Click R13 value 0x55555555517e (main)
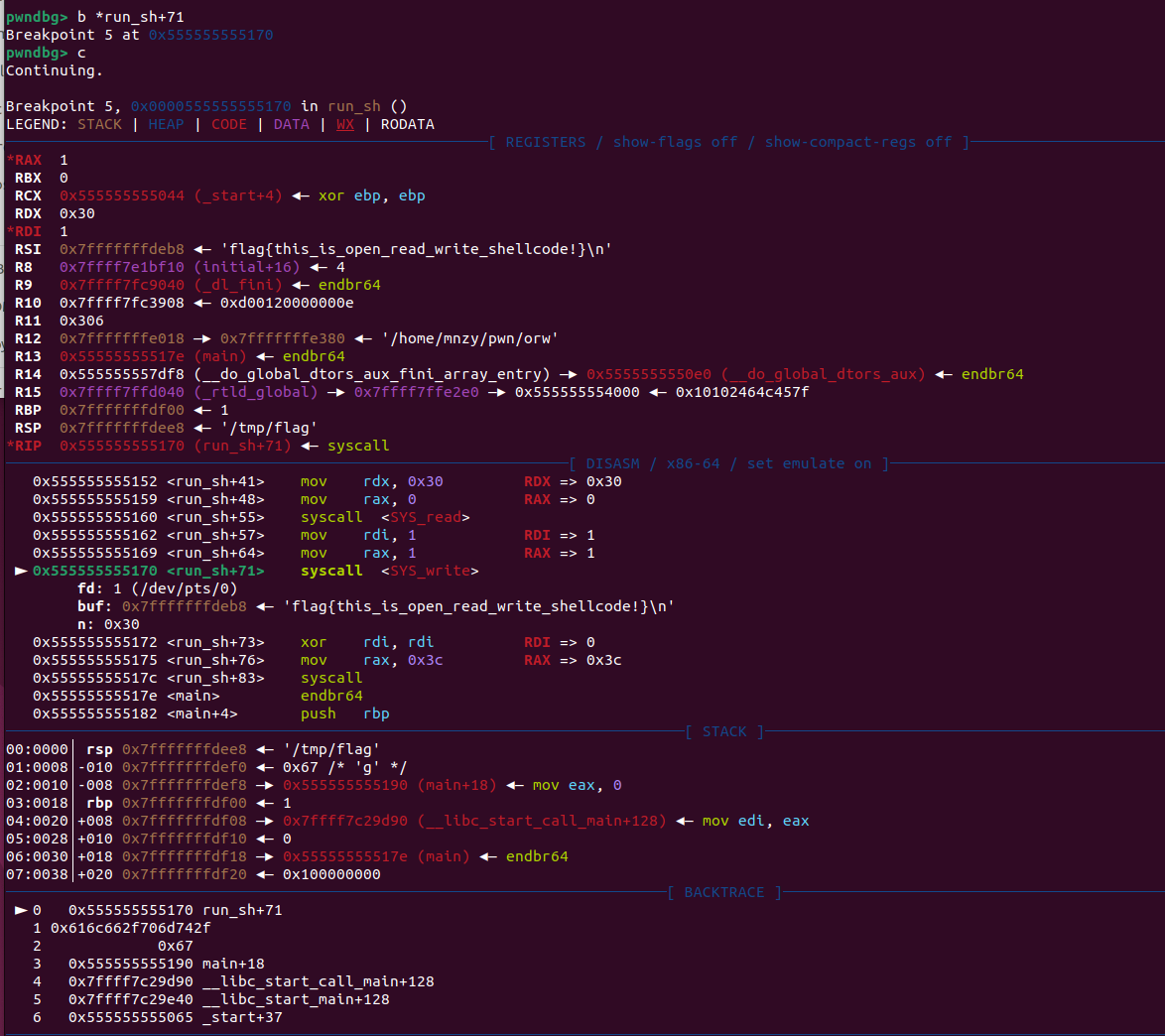This screenshot has width=1165, height=1036. (x=153, y=356)
